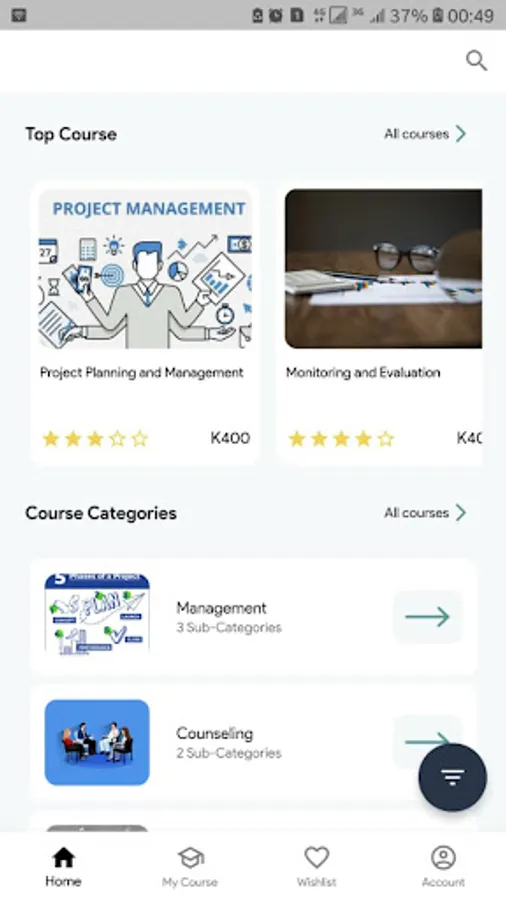Open Counseling category arrow icon
The height and width of the screenshot is (900, 506).
(x=427, y=741)
